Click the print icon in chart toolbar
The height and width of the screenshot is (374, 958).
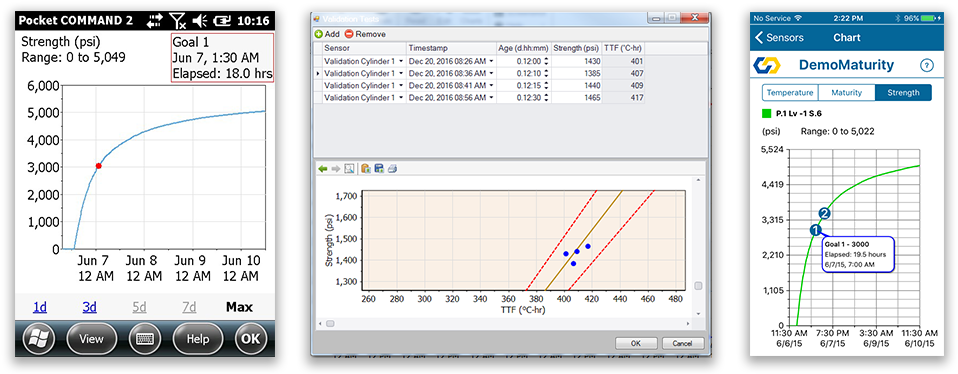pyautogui.click(x=392, y=169)
